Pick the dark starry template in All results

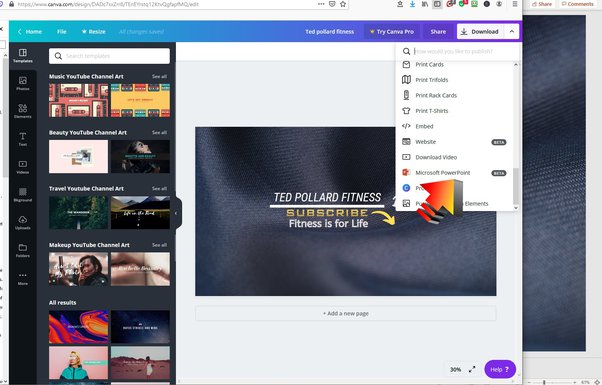[140, 327]
